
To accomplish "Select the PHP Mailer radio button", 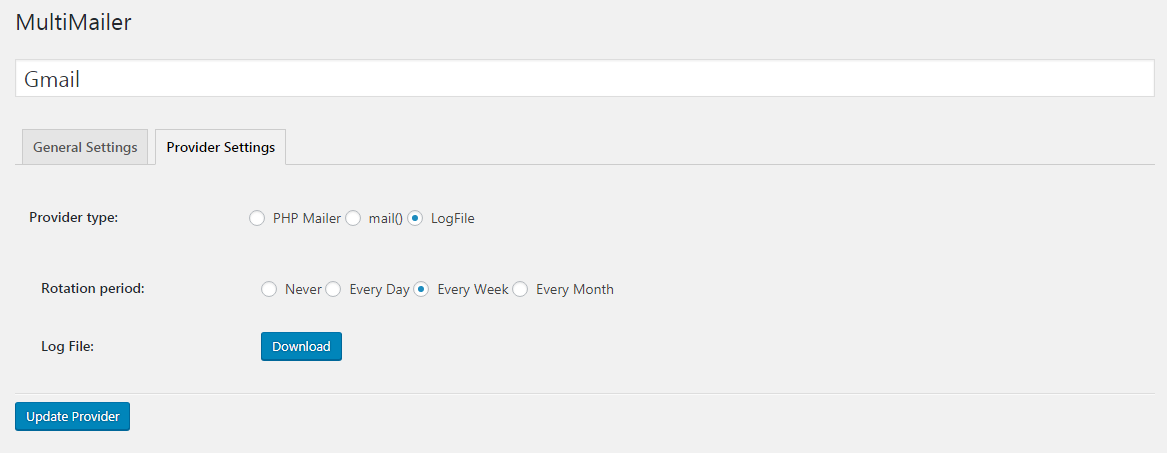I will tap(257, 218).
